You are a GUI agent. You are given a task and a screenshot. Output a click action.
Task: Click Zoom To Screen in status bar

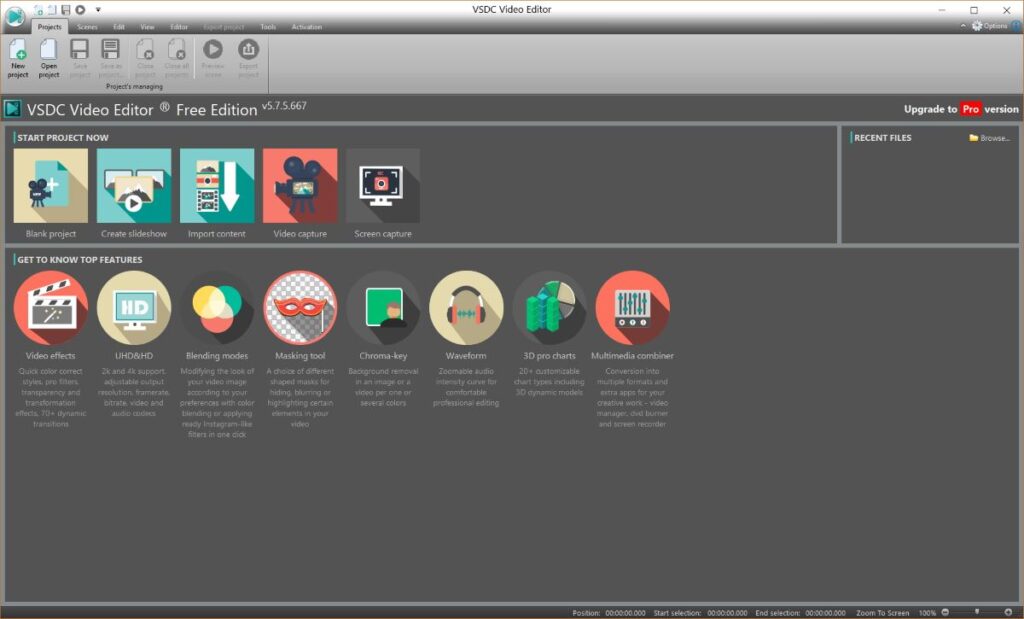(883, 613)
